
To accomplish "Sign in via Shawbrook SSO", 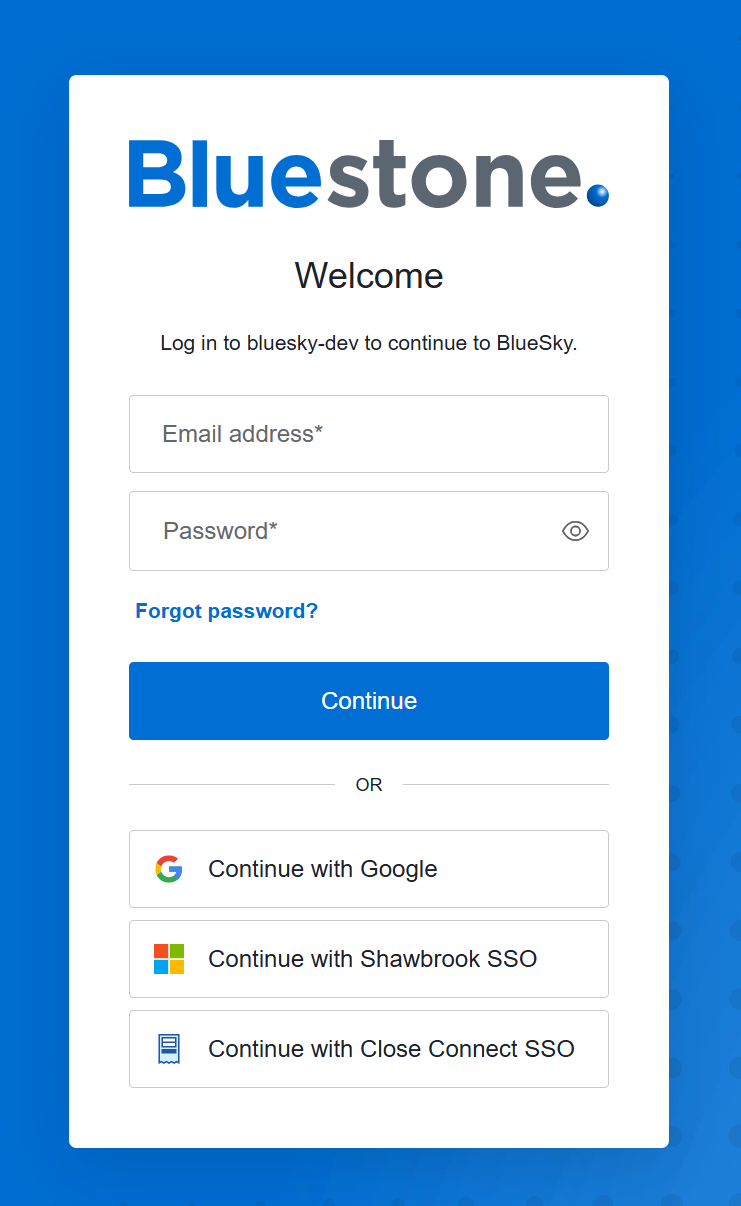I will coord(369,958).
